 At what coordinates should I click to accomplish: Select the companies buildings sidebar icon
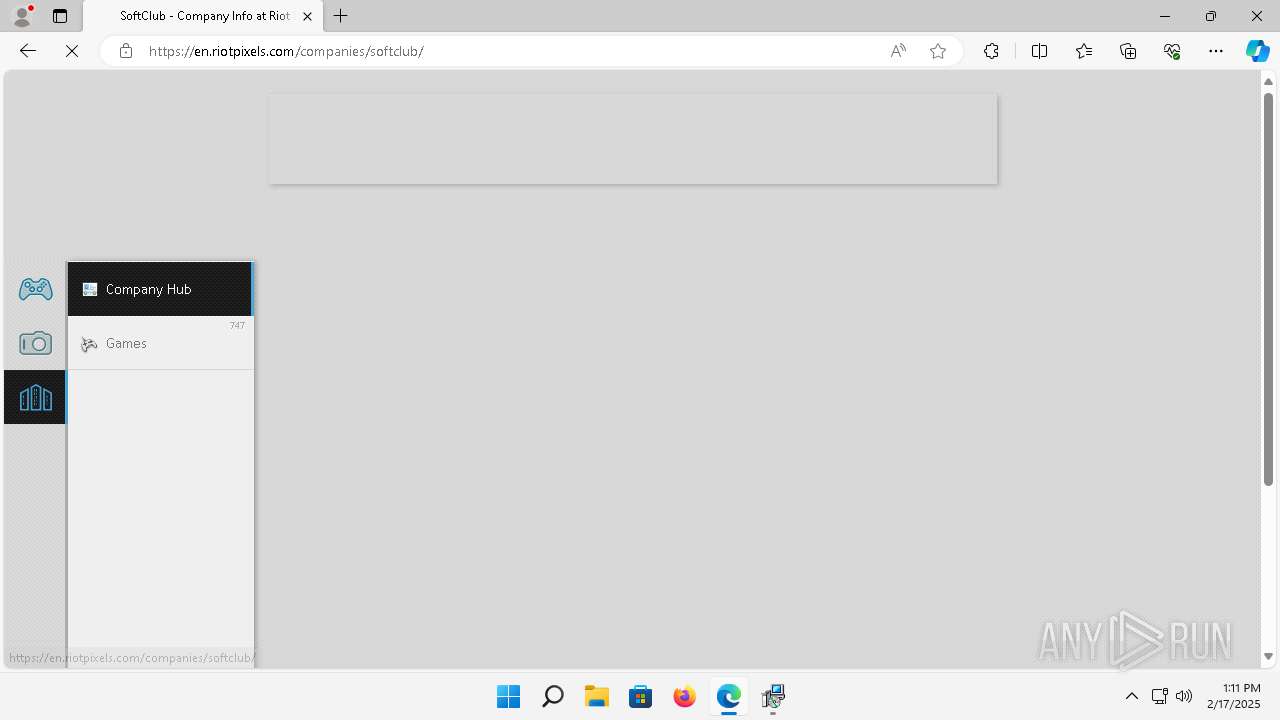pos(35,397)
